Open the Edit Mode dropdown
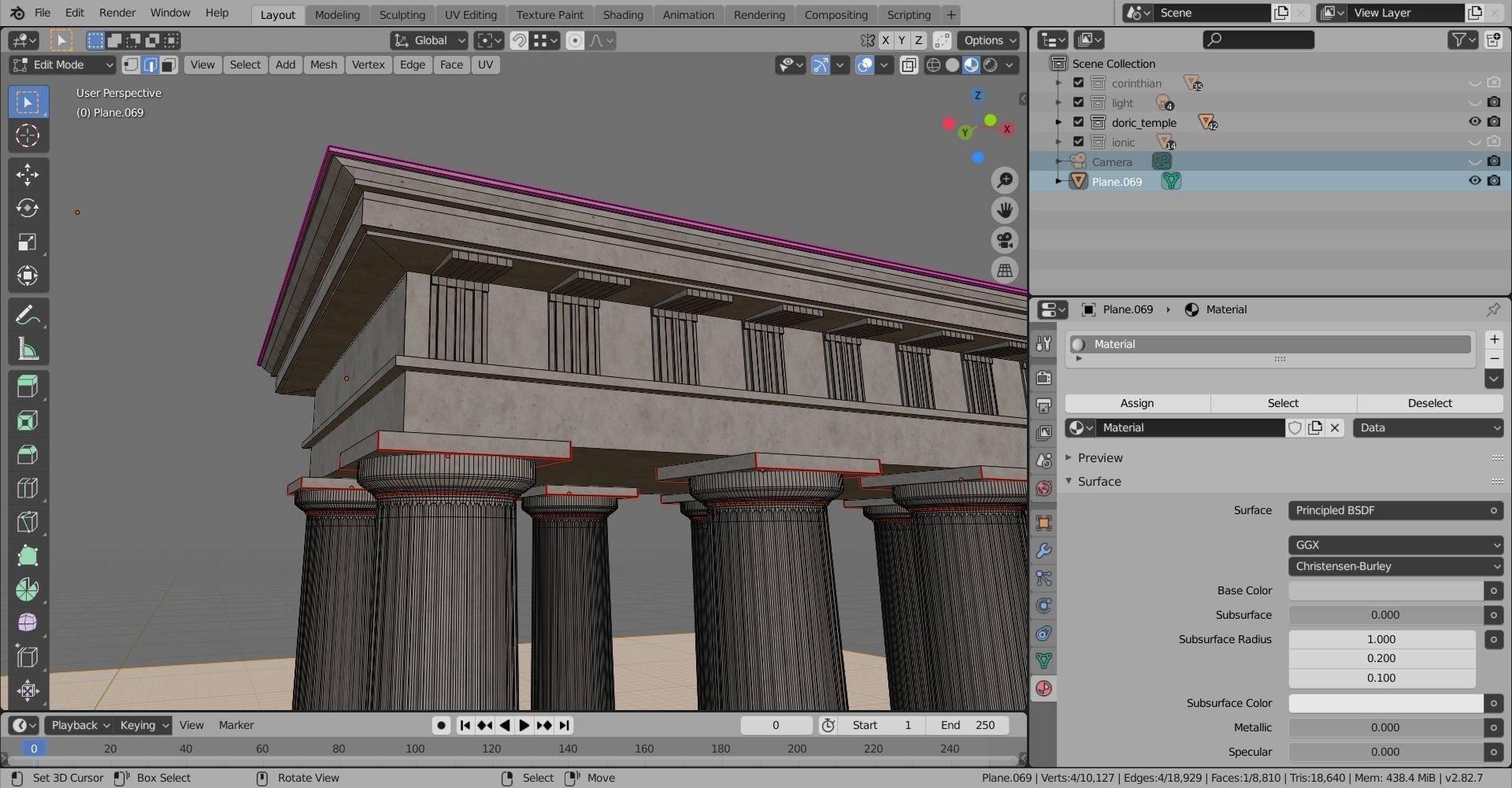The image size is (1512, 788). coord(62,65)
